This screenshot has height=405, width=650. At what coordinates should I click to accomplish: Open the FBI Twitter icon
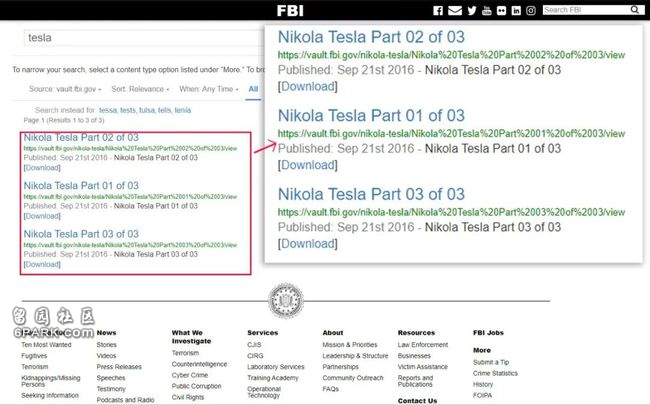(x=472, y=10)
